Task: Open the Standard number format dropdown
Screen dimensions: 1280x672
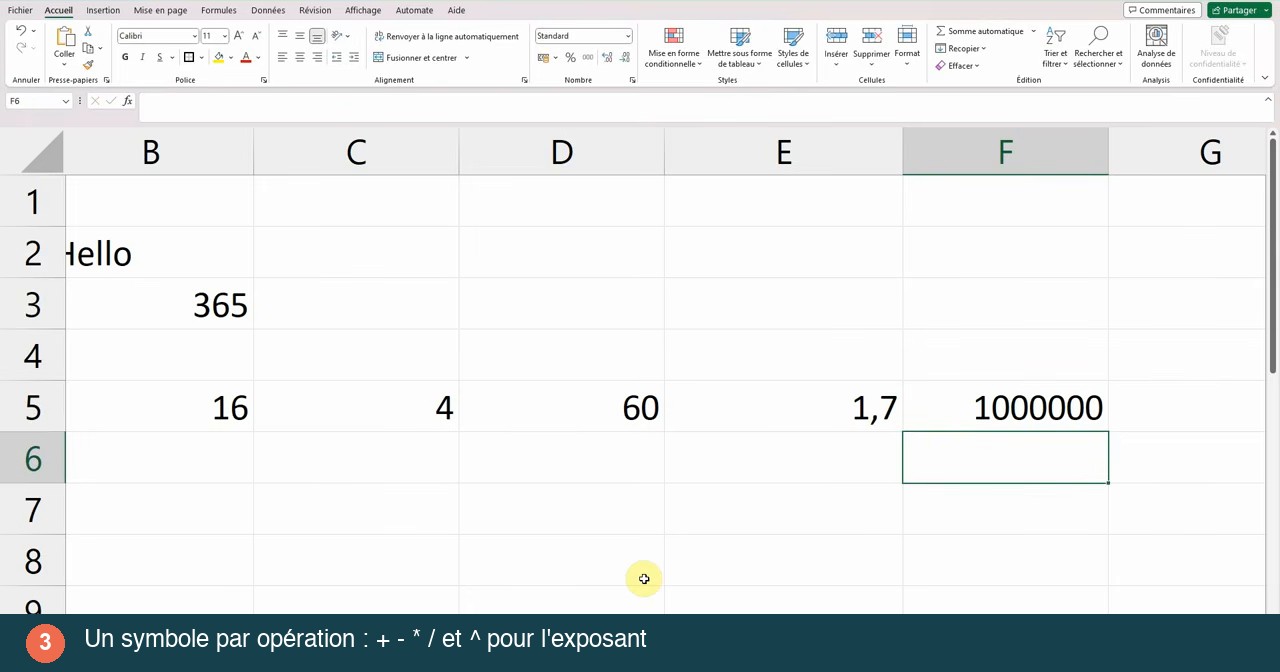Action: 628,36
